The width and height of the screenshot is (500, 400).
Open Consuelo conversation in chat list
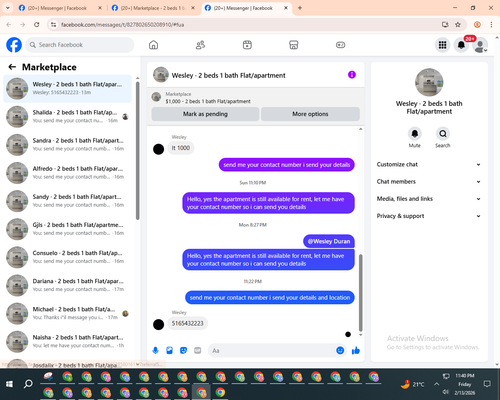click(x=67, y=257)
